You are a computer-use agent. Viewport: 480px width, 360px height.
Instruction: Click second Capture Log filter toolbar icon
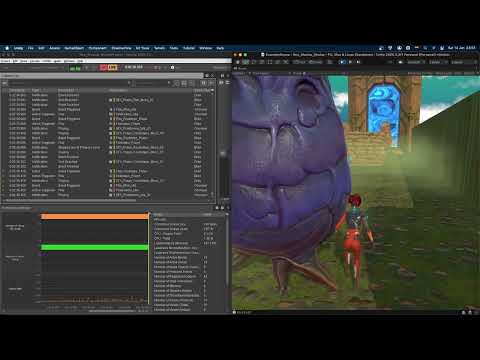pos(184,83)
